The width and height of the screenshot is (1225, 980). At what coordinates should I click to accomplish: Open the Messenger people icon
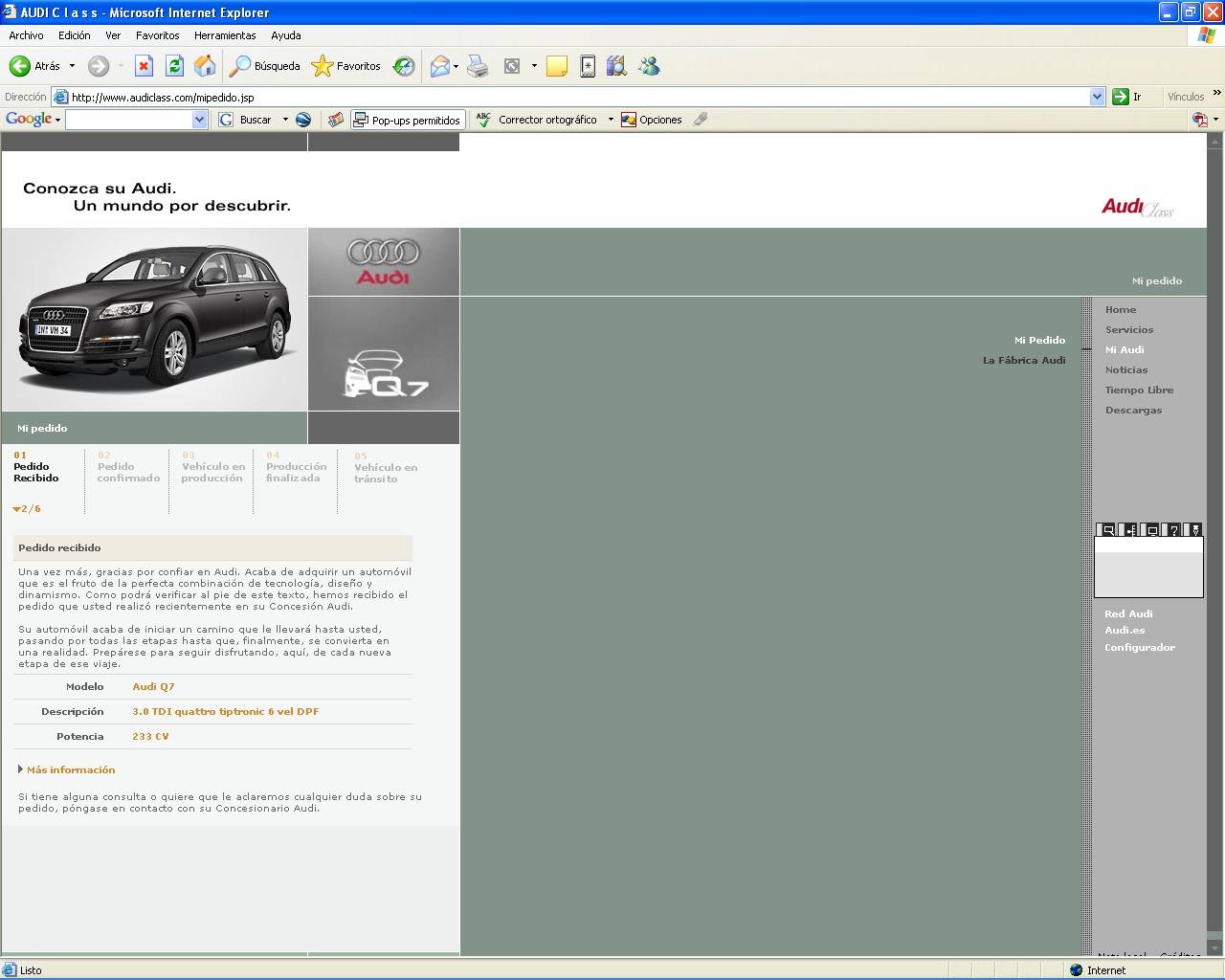(649, 66)
